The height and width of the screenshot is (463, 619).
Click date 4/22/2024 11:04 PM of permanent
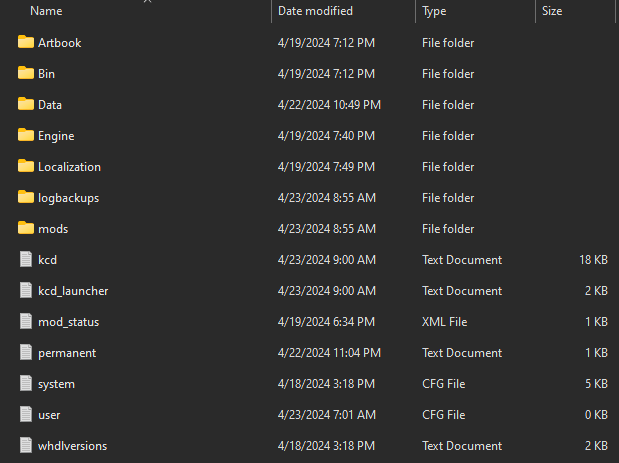pos(329,352)
